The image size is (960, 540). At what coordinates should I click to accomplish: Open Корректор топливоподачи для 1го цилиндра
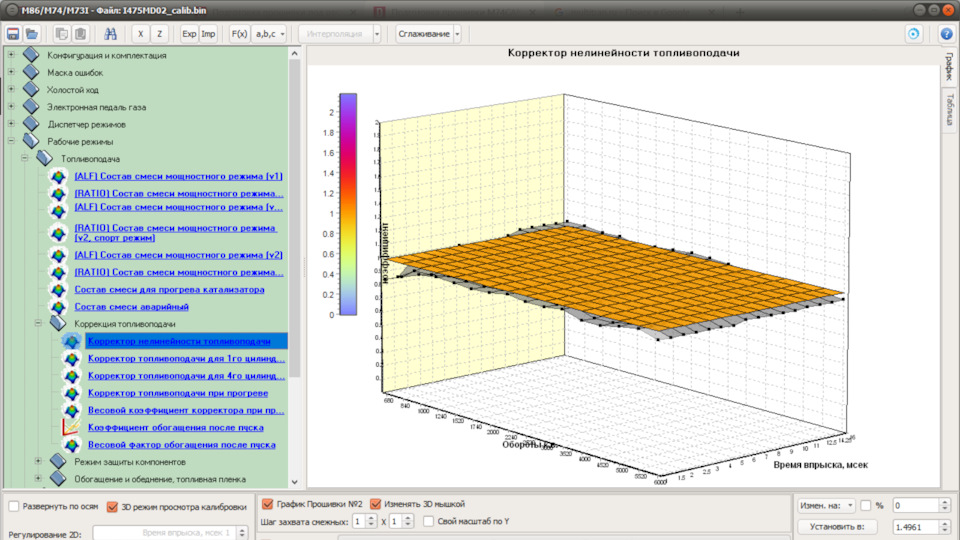coord(186,358)
